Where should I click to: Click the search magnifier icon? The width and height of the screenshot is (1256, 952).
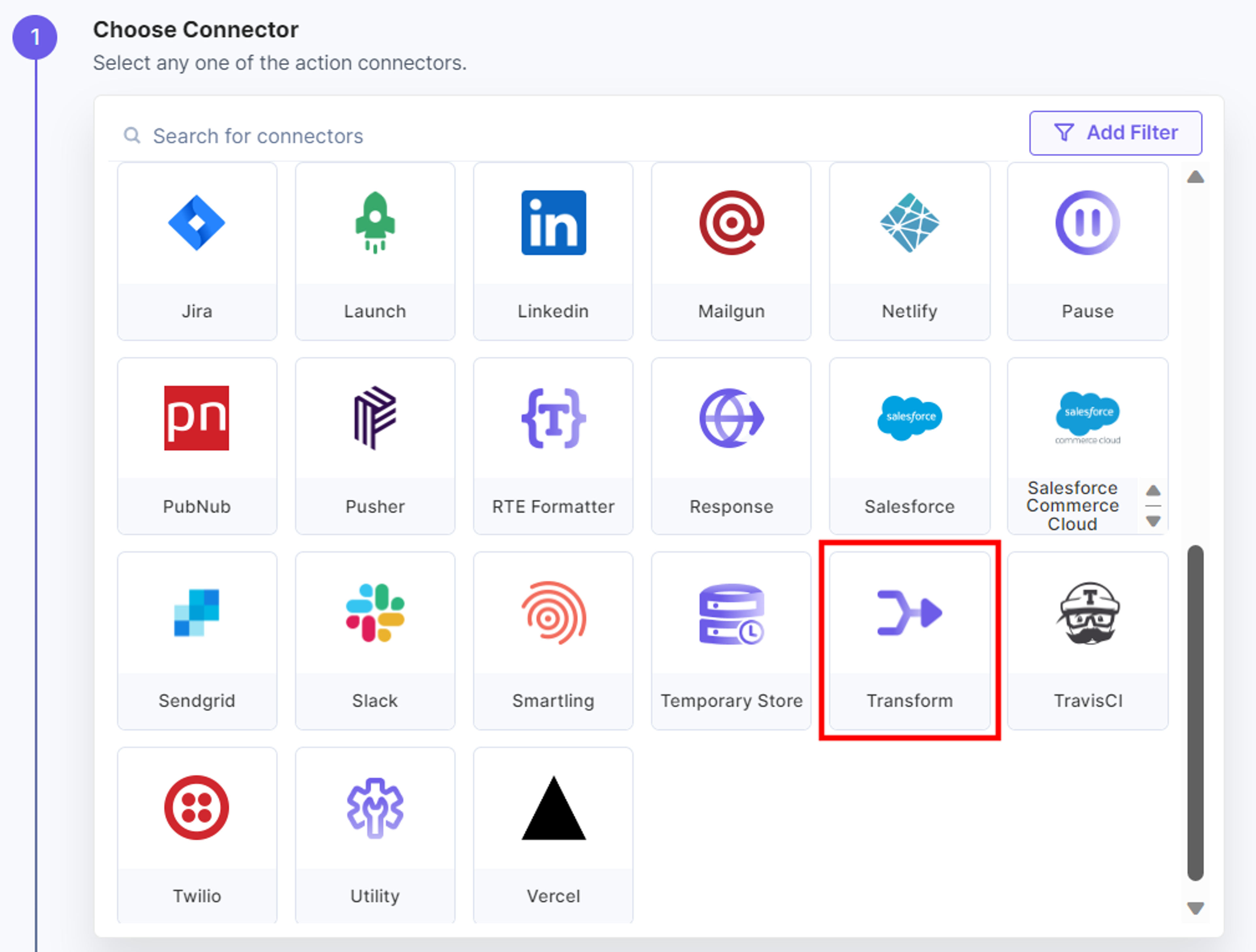(132, 136)
